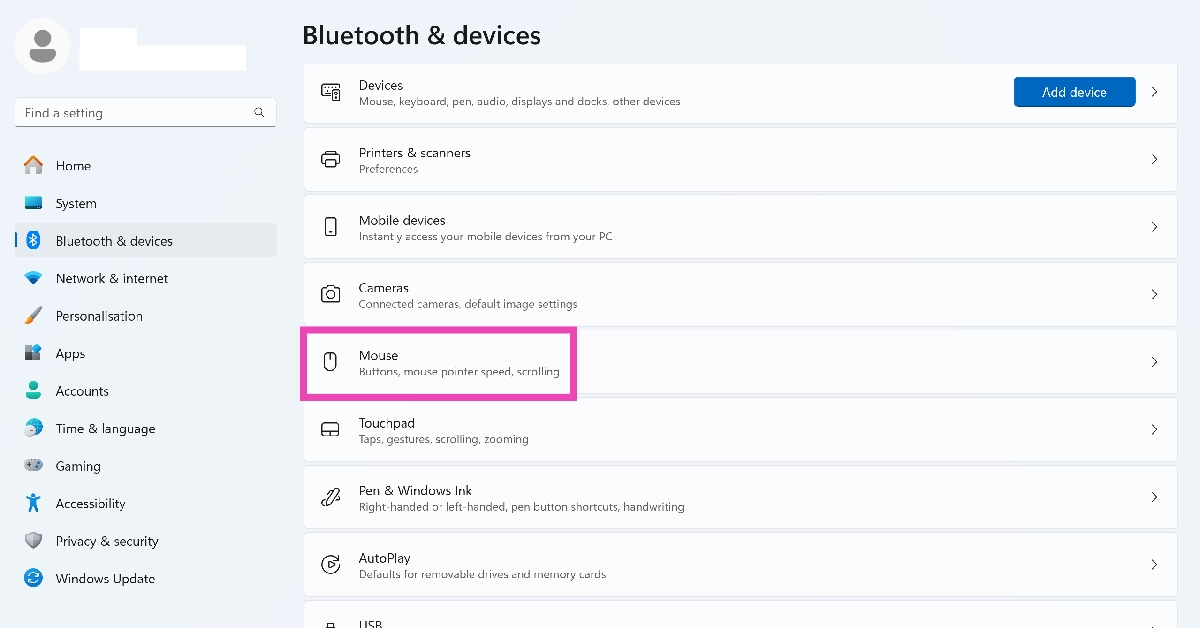The image size is (1200, 628).
Task: Click the Cameras icon
Action: point(330,294)
